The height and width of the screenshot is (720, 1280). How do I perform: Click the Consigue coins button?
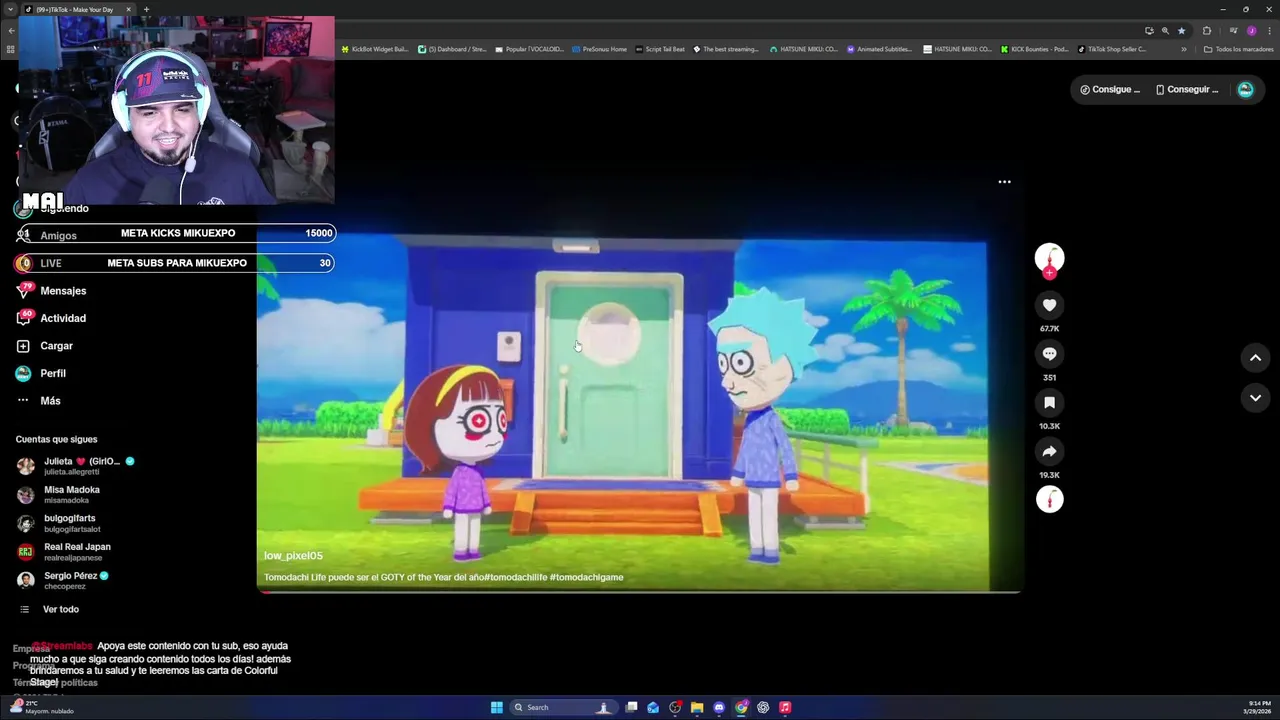tap(1110, 89)
